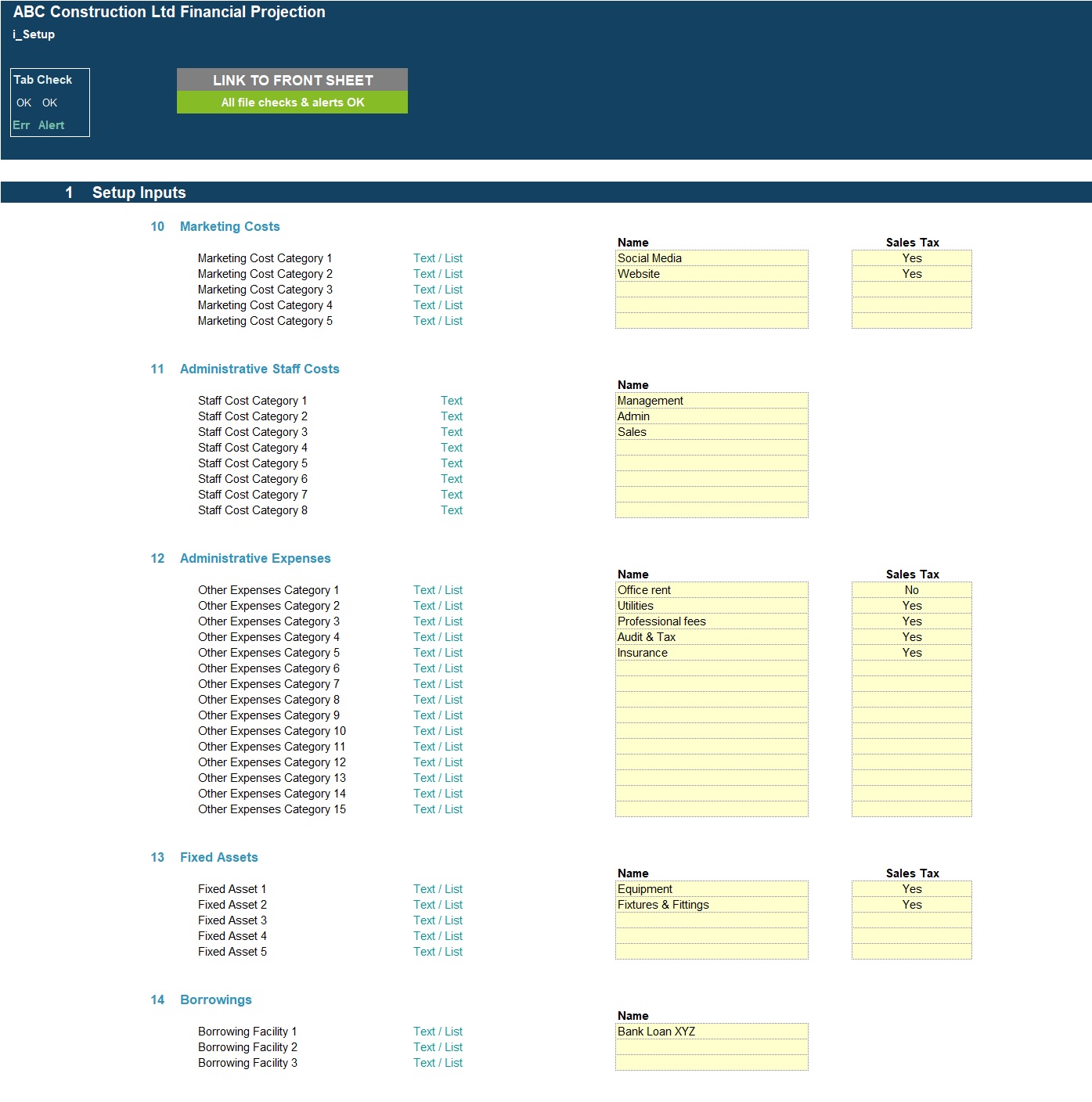1092x1102 pixels.
Task: Click the Tab Check label
Action: [42, 80]
